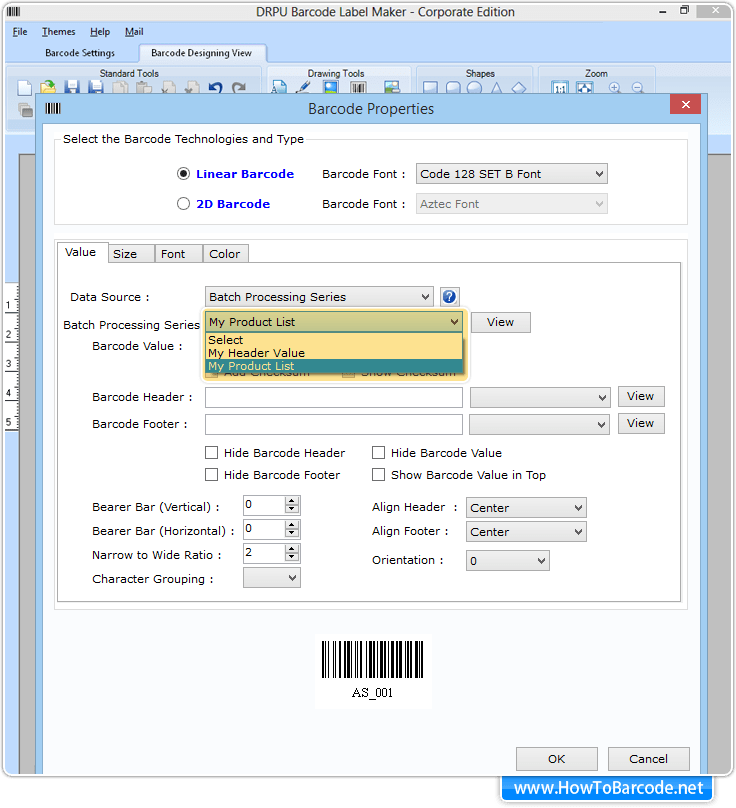Open the Barcode Header series dropdown

pyautogui.click(x=540, y=397)
